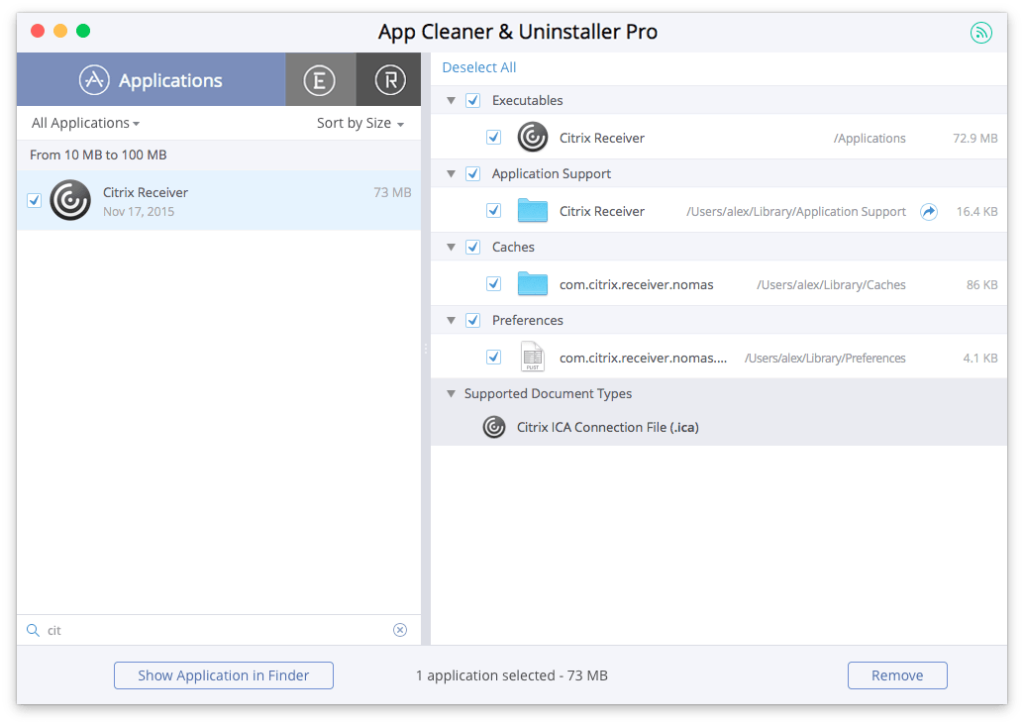
Task: Switch to the Applications tab
Action: point(151,80)
